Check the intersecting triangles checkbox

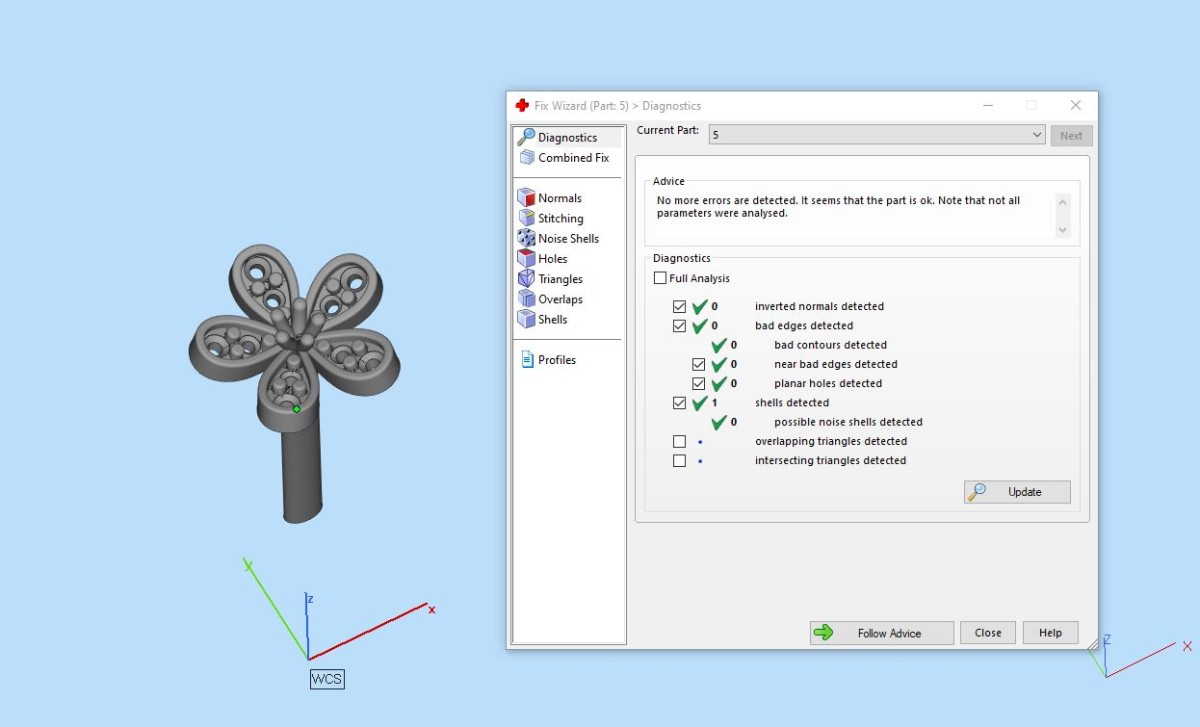coord(680,461)
